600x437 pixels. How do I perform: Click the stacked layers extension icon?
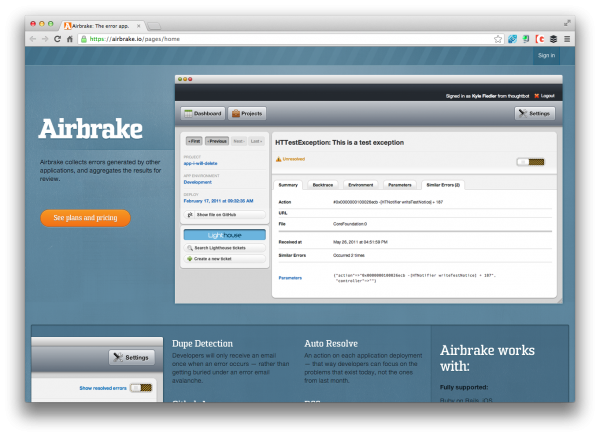click(x=553, y=39)
